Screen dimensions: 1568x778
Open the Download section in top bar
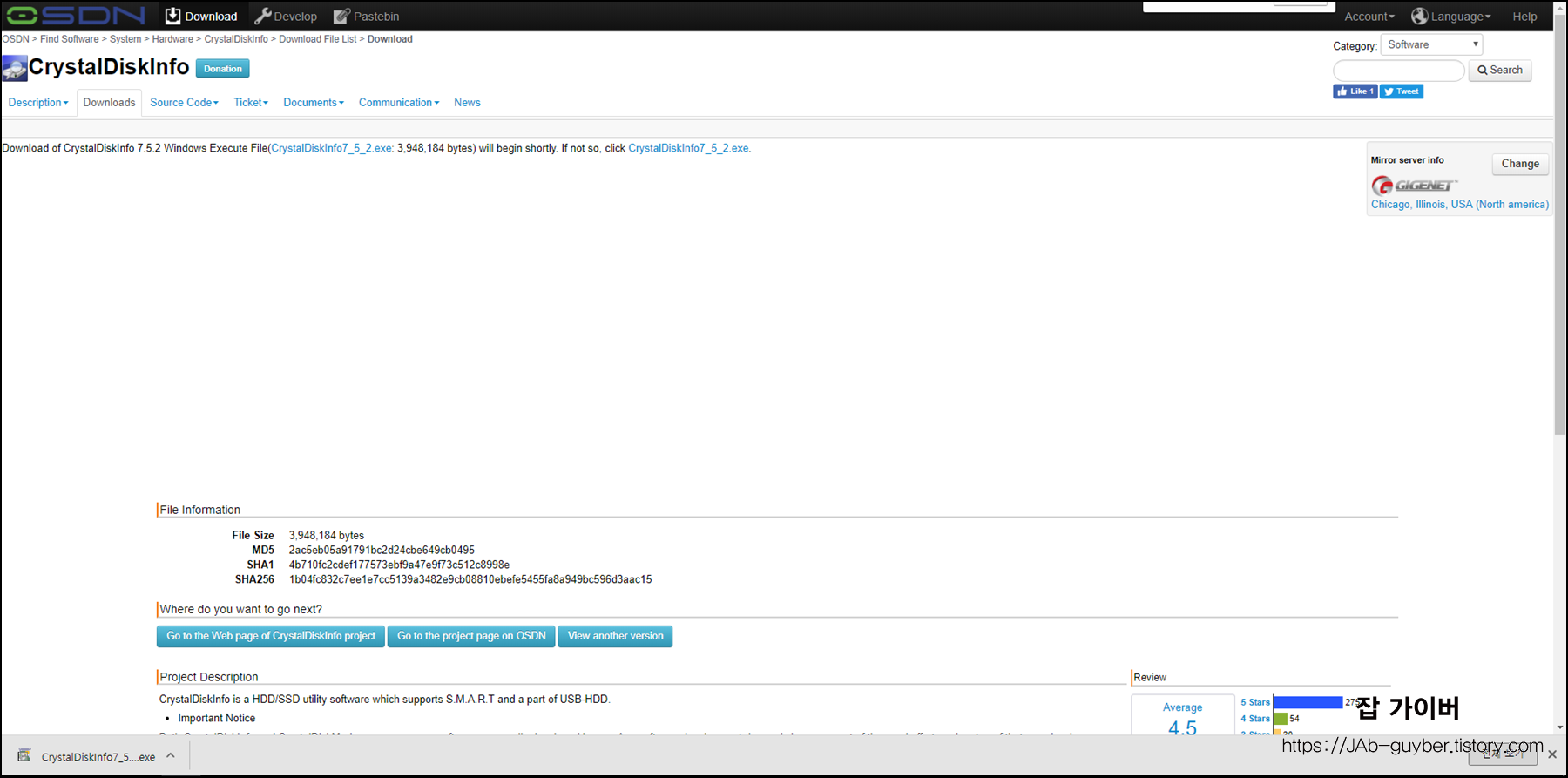coord(201,16)
